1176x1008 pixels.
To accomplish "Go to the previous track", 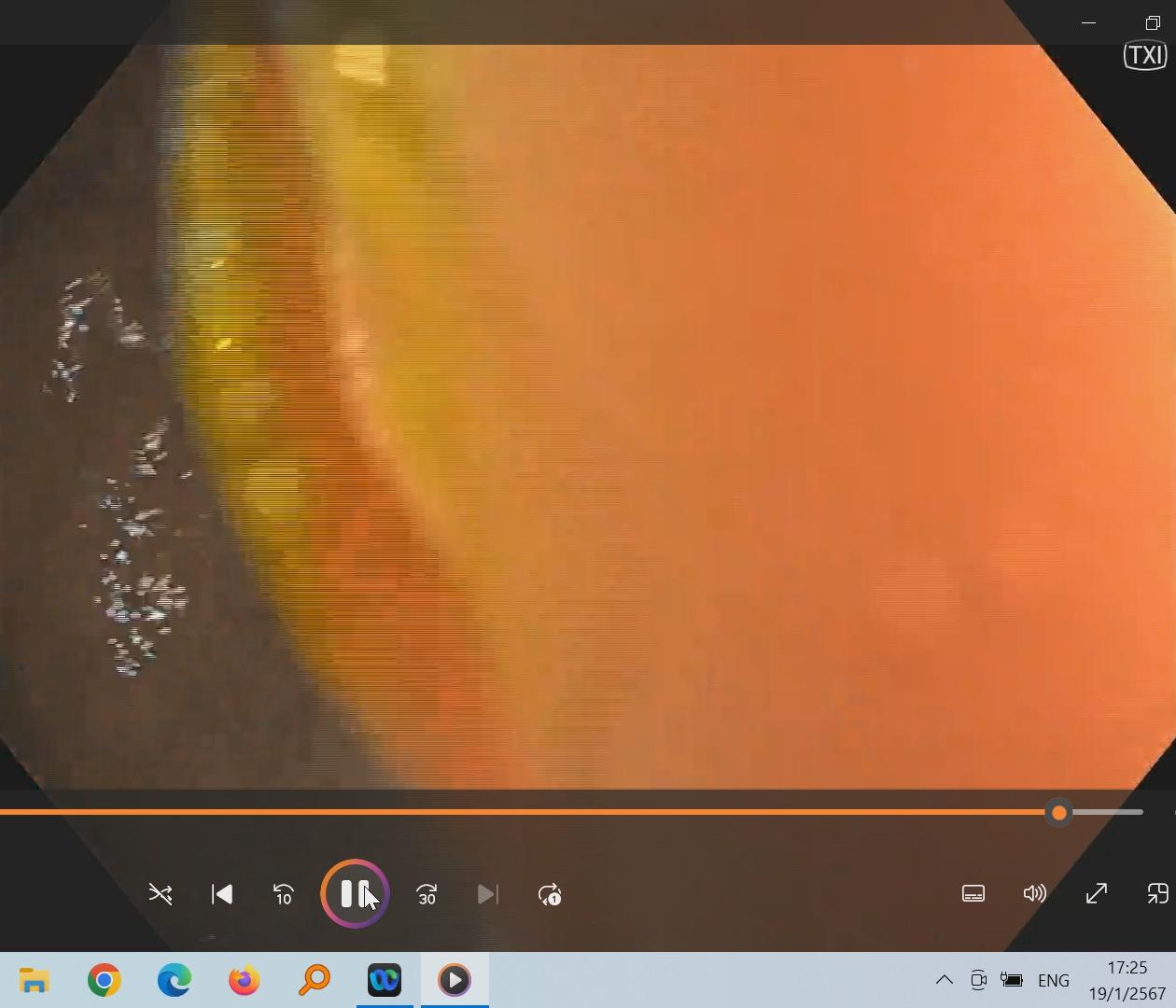I will click(222, 895).
